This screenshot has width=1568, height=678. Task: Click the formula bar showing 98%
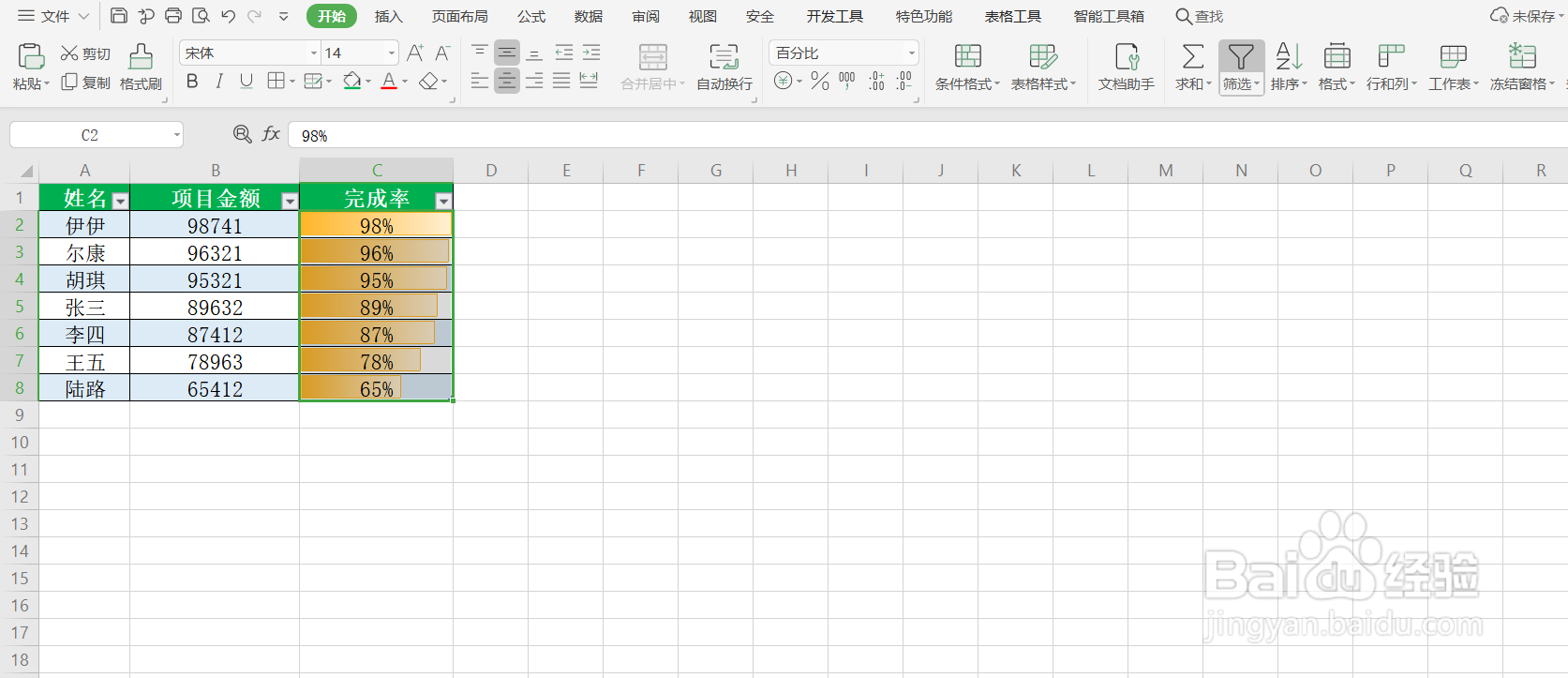(x=928, y=135)
